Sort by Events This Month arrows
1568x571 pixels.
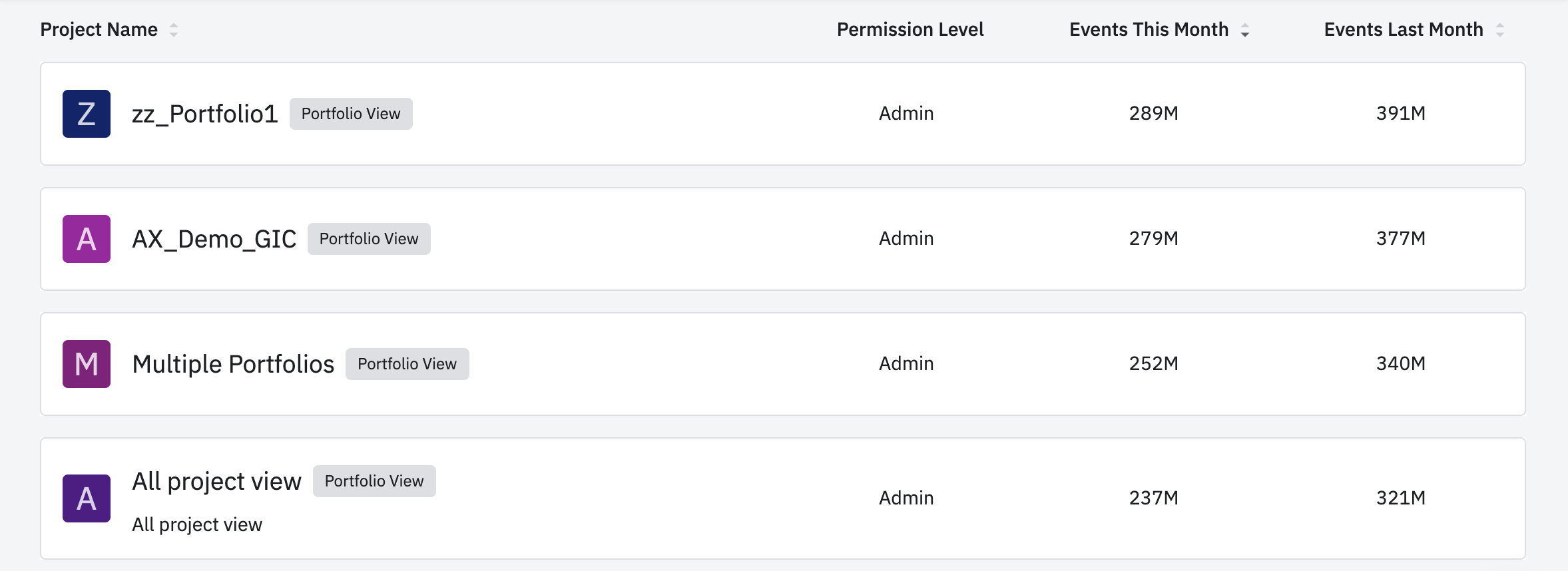tap(1245, 30)
